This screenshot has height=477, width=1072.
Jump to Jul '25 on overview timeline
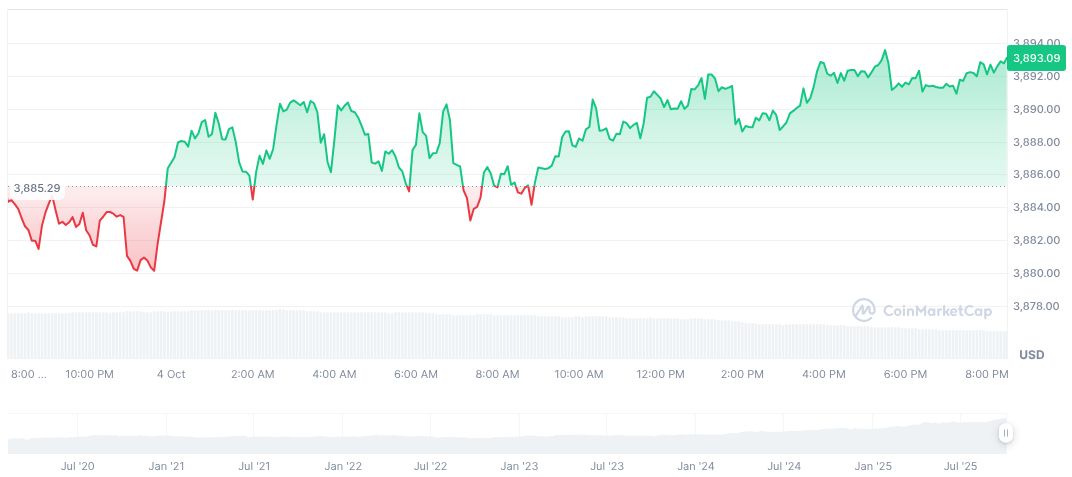pyautogui.click(x=961, y=466)
